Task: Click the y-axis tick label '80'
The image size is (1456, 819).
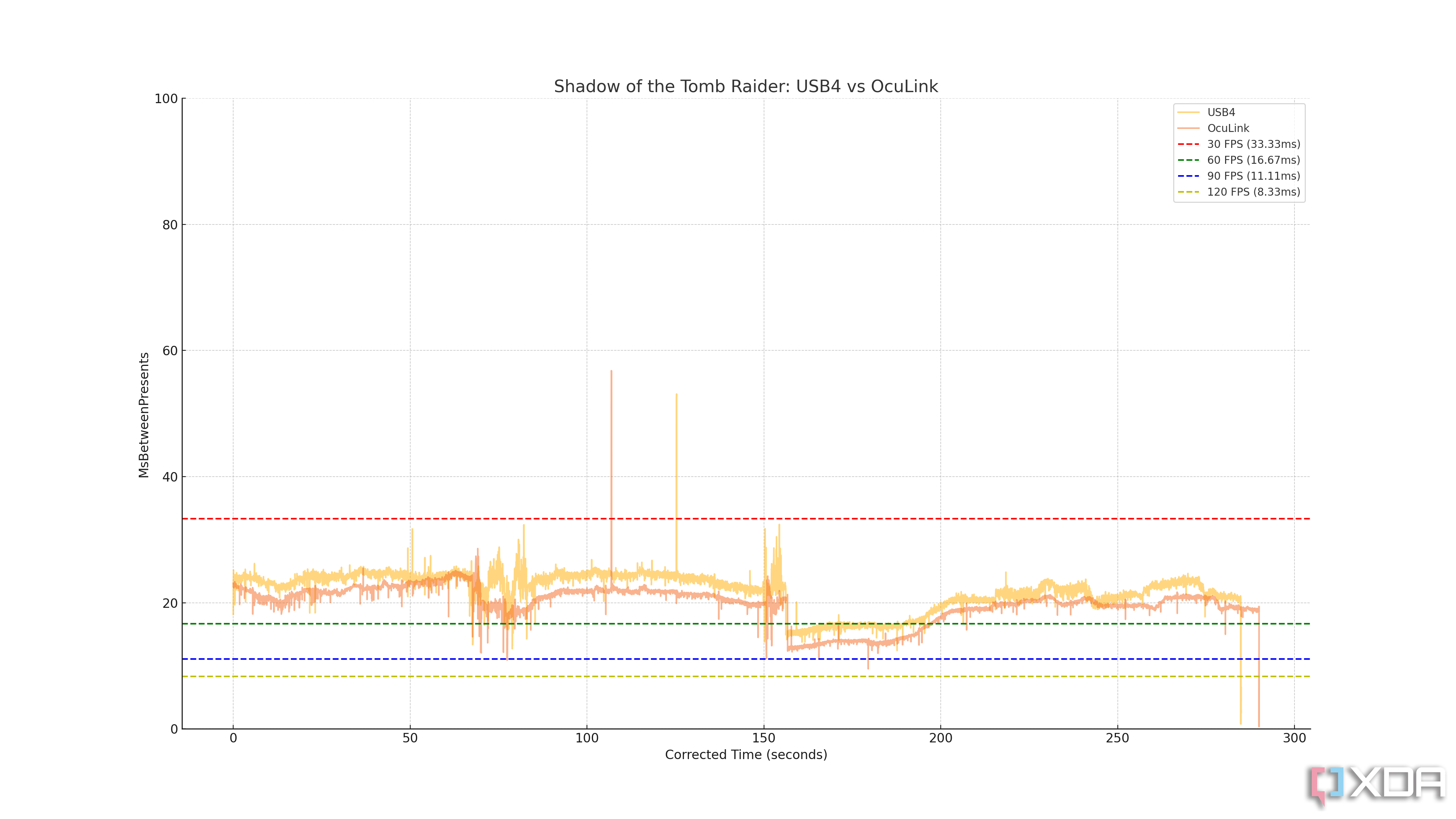Action: click(169, 225)
